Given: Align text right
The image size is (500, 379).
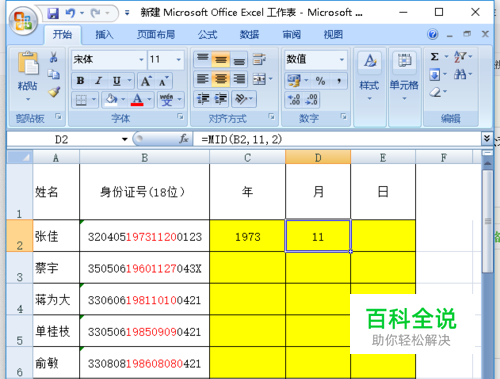Looking at the screenshot, I should pos(239,79).
